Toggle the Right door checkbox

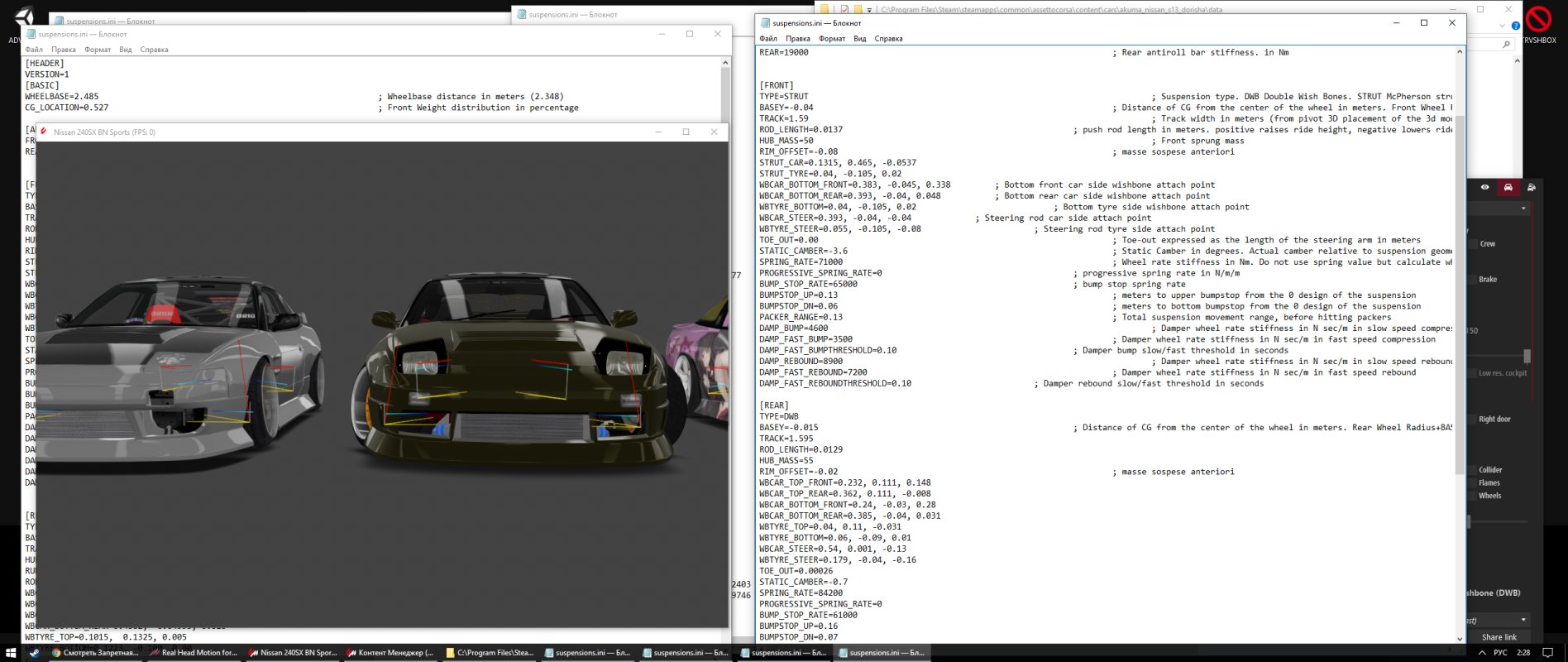point(1474,420)
